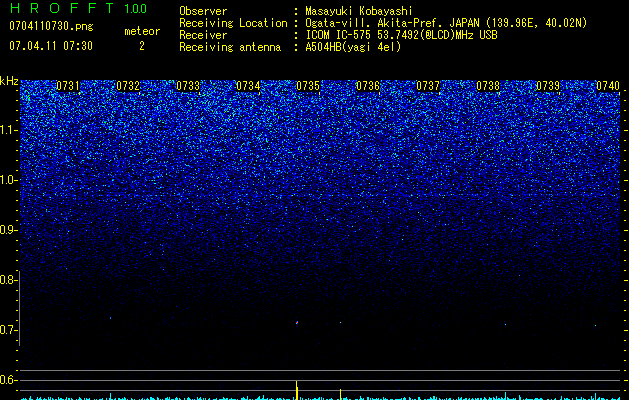The height and width of the screenshot is (400, 629).
Task: Click the A504HB(yagi 4el) antenna text
Action: coord(353,47)
